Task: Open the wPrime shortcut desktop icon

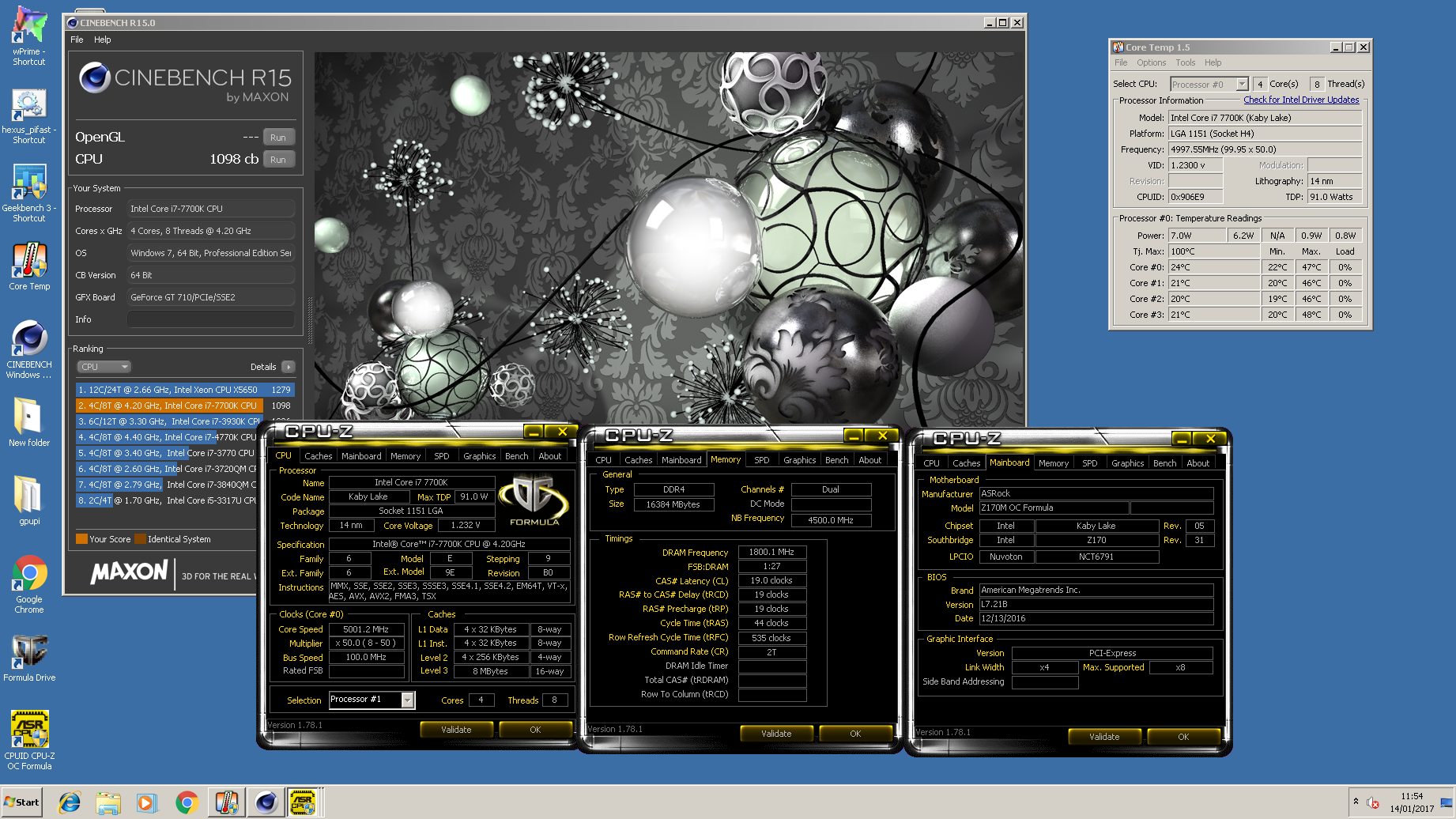Action: (x=29, y=36)
